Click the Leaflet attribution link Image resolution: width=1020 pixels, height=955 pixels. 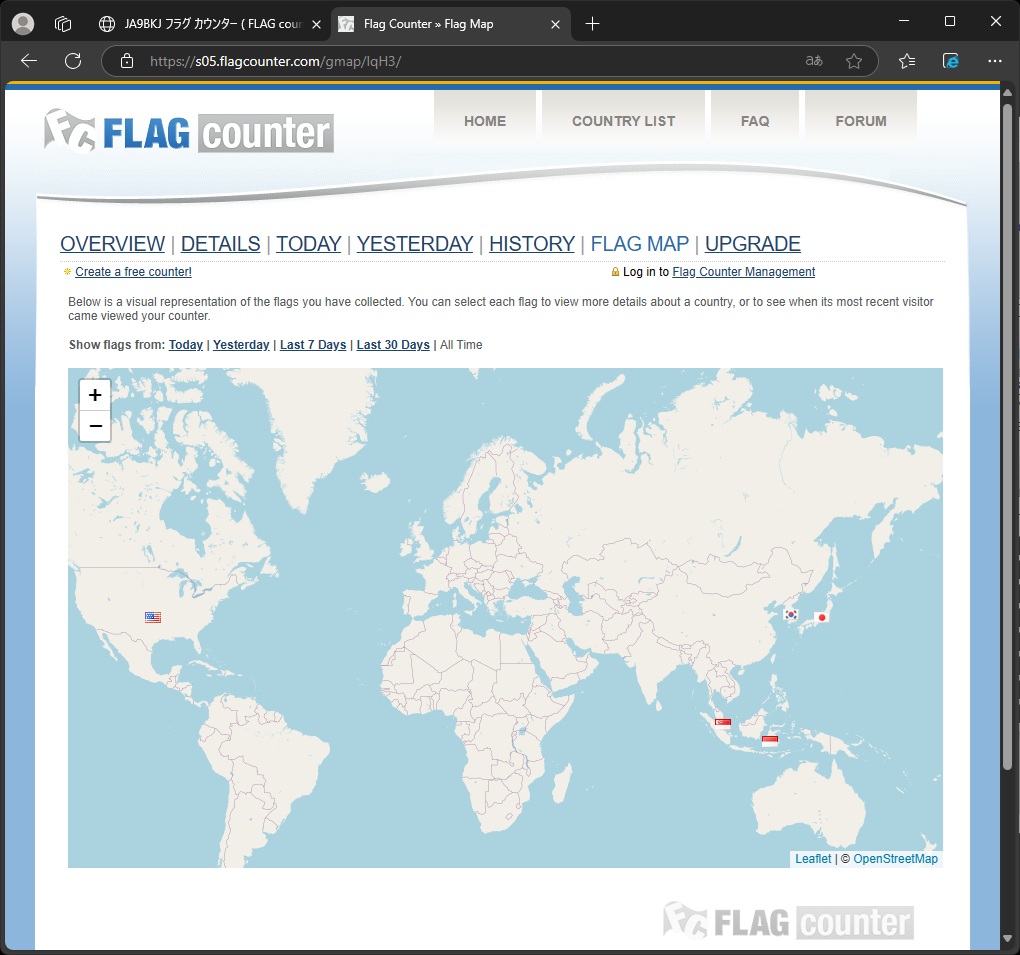813,859
